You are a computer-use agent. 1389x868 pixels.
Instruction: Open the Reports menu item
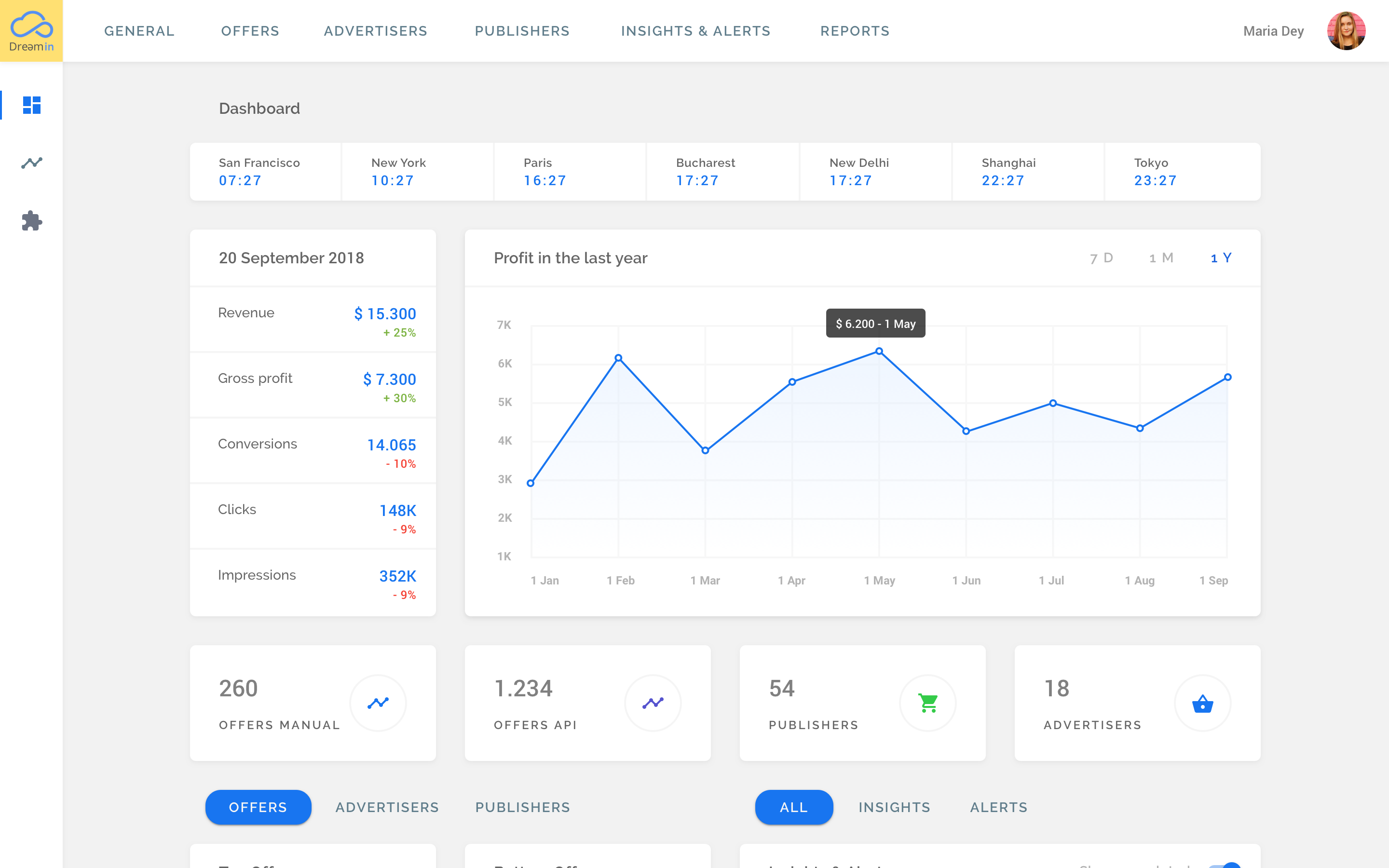[x=855, y=31]
